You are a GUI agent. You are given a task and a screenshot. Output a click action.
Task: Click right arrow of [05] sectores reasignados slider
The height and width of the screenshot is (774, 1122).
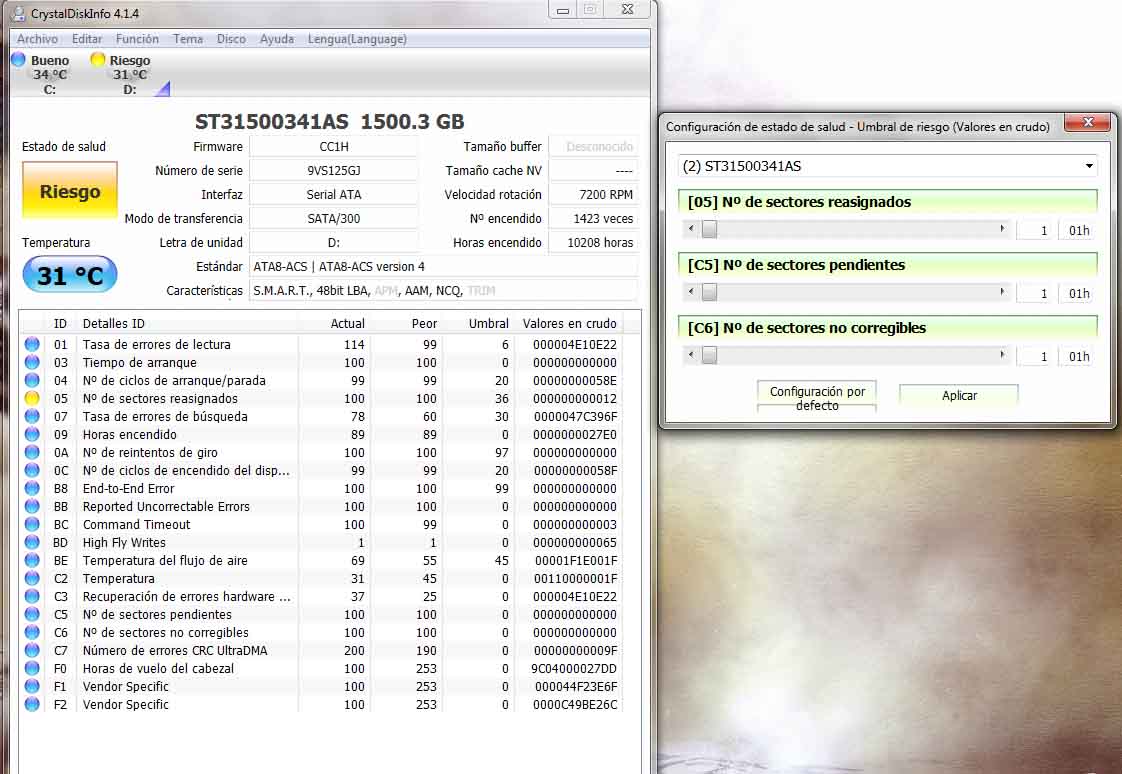1002,229
